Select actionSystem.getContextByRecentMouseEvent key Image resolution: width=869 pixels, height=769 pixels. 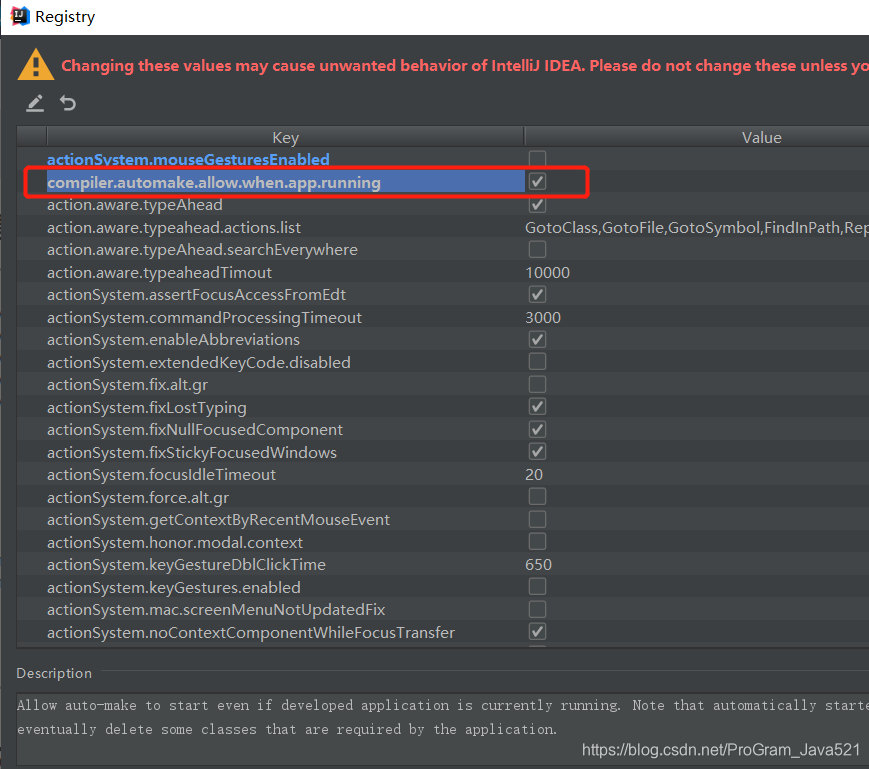pyautogui.click(x=218, y=520)
